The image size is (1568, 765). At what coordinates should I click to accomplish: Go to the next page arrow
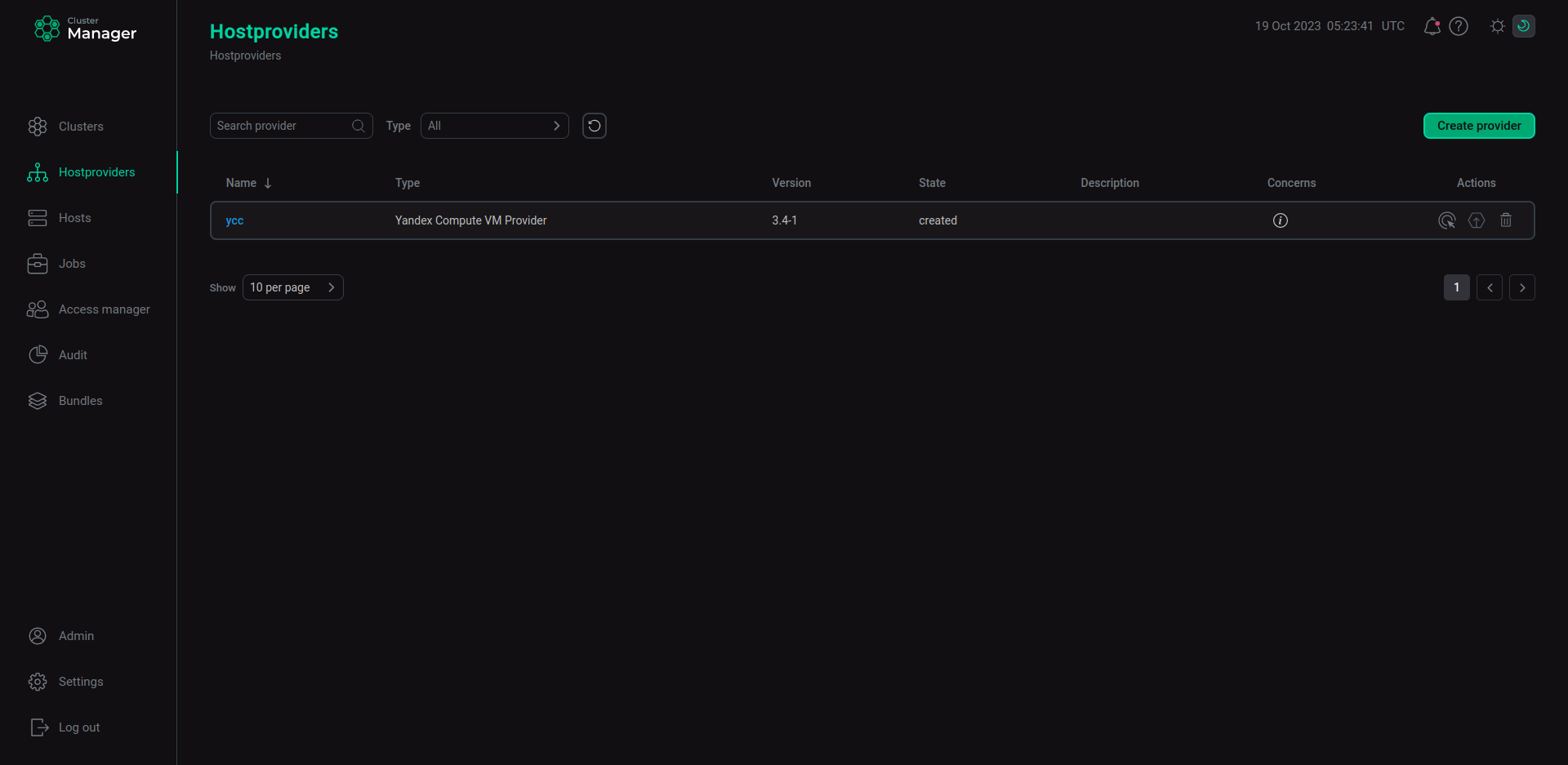[1522, 287]
